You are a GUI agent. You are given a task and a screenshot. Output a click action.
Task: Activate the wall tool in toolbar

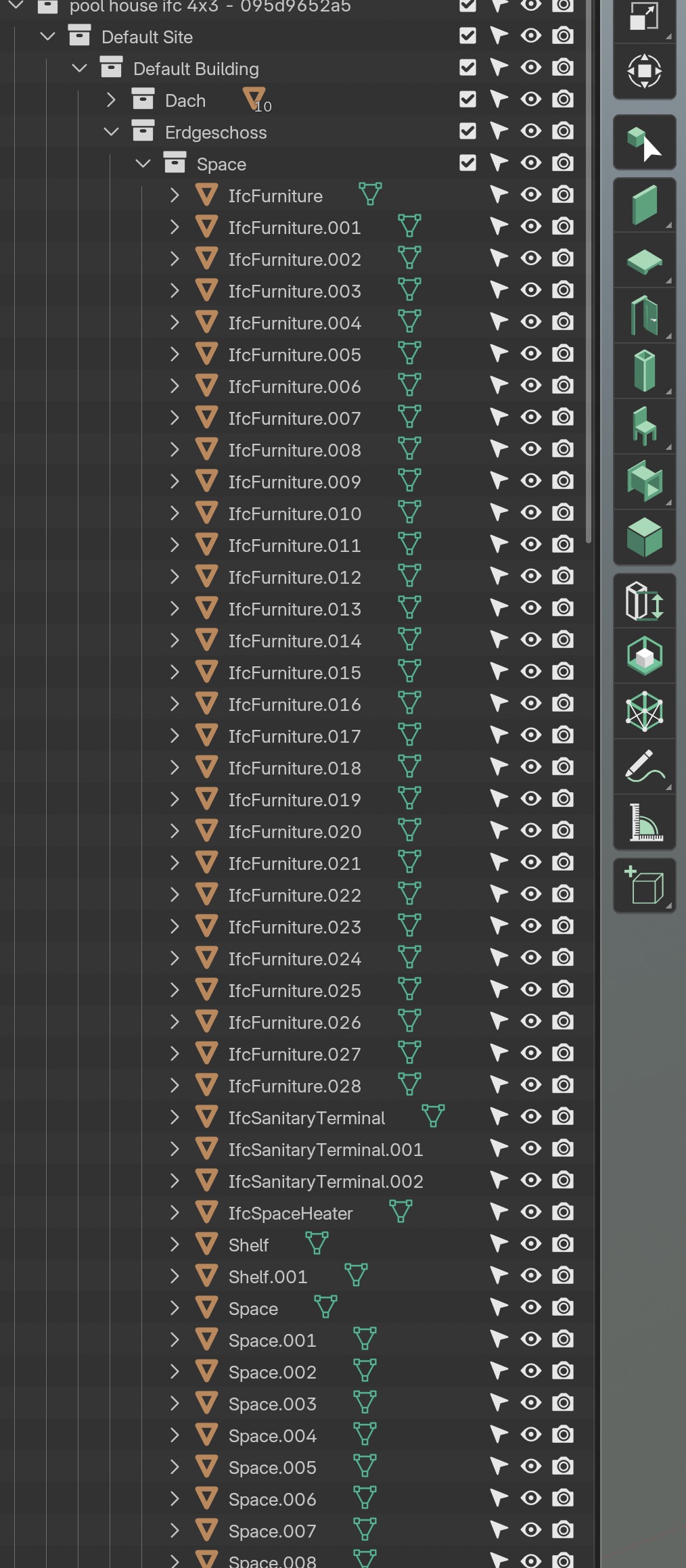coord(643,205)
